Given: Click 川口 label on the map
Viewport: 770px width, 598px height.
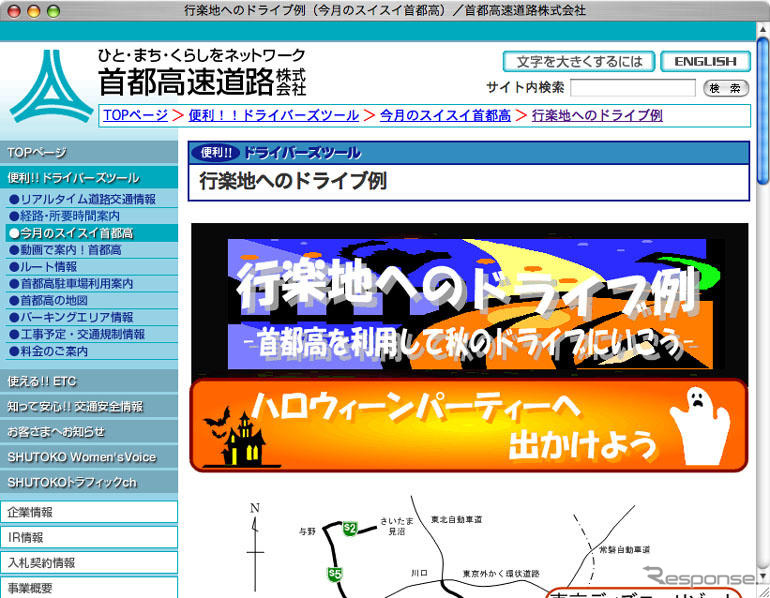Looking at the screenshot, I should [x=419, y=573].
